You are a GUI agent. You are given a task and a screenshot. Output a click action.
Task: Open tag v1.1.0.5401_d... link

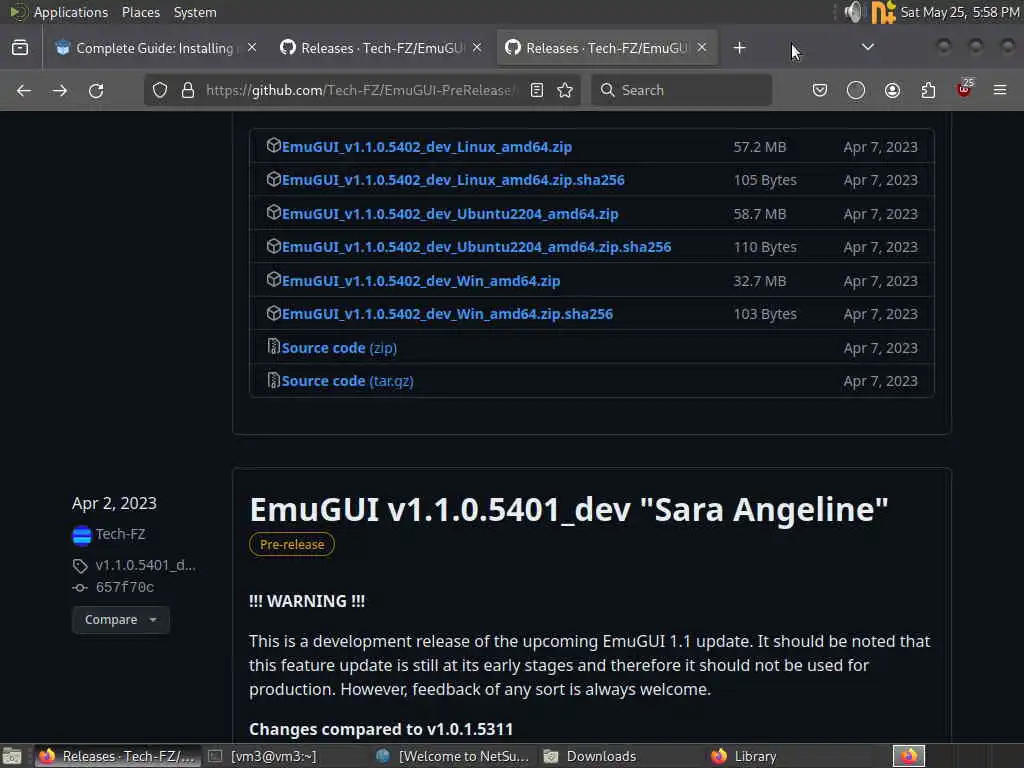[145, 566]
